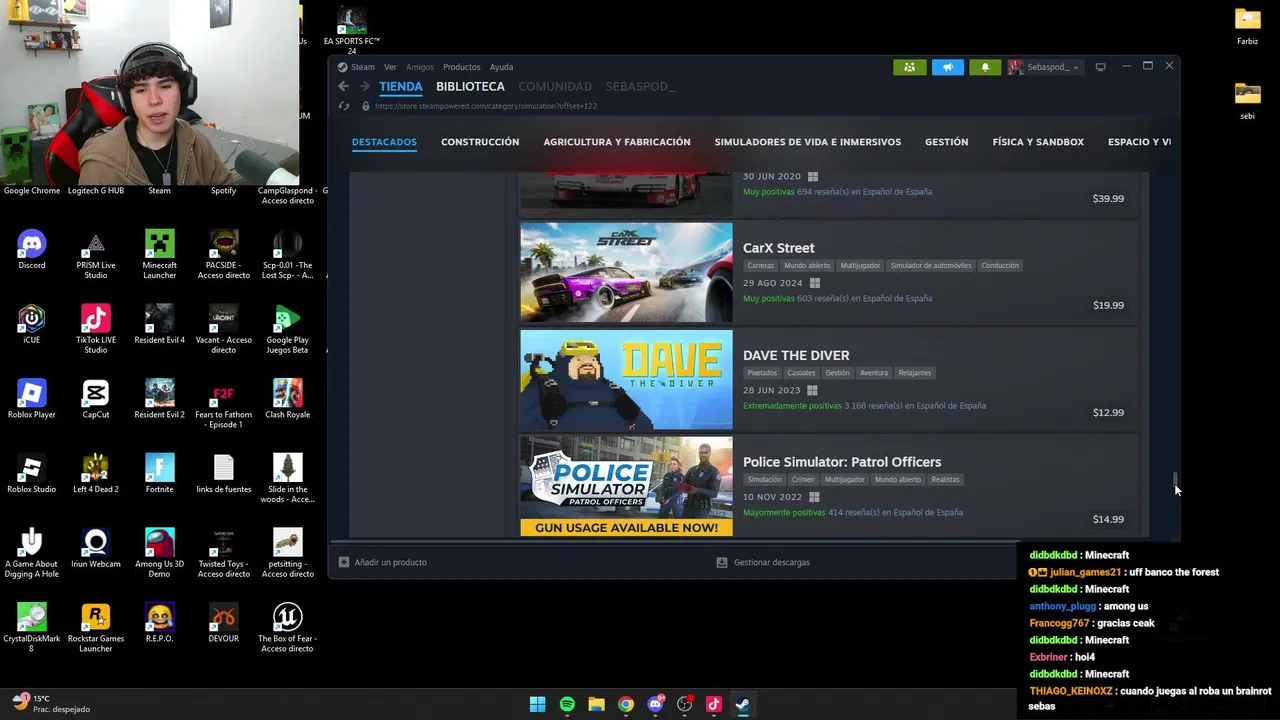
Task: Open the Steam menu in menu bar
Action: 362,67
